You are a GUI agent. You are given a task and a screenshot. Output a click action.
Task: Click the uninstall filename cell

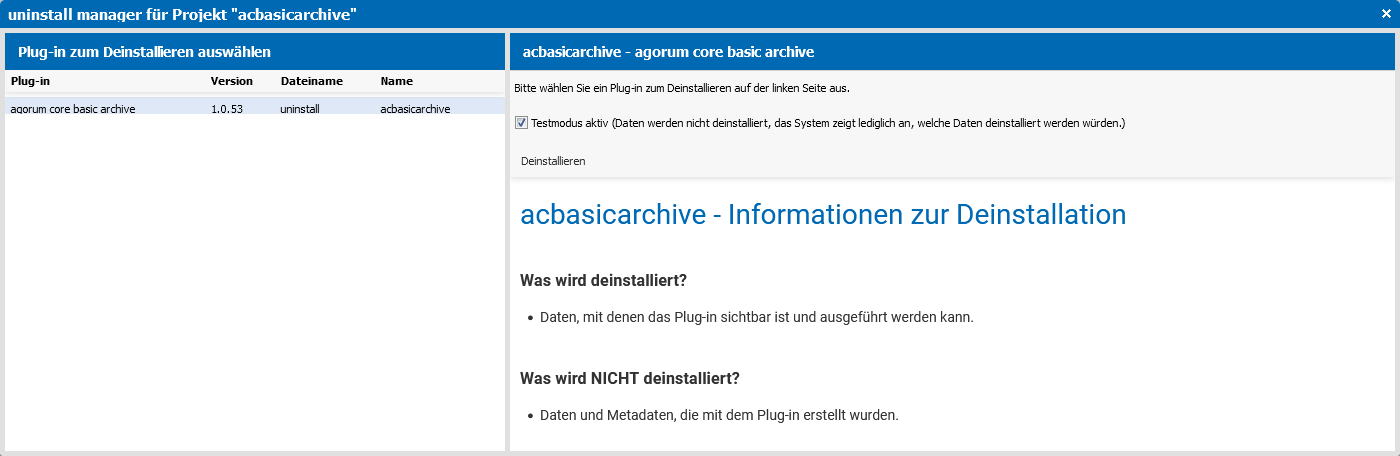pyautogui.click(x=300, y=109)
